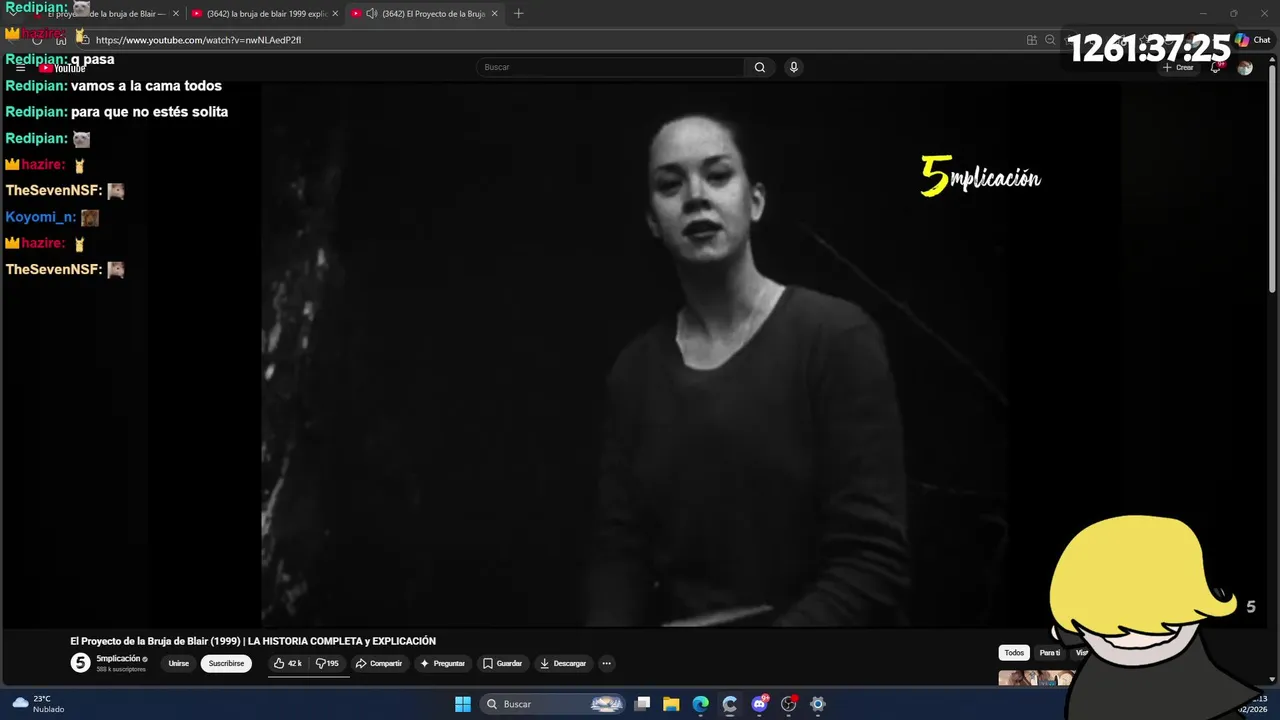Switch to 'la bruja de blair 1999' tab
Screen dimensions: 1280x720
pos(266,14)
